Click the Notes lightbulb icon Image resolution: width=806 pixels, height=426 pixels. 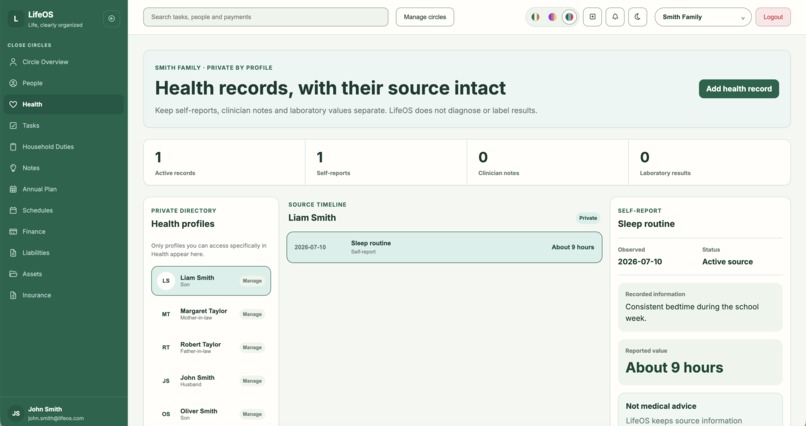tap(13, 168)
